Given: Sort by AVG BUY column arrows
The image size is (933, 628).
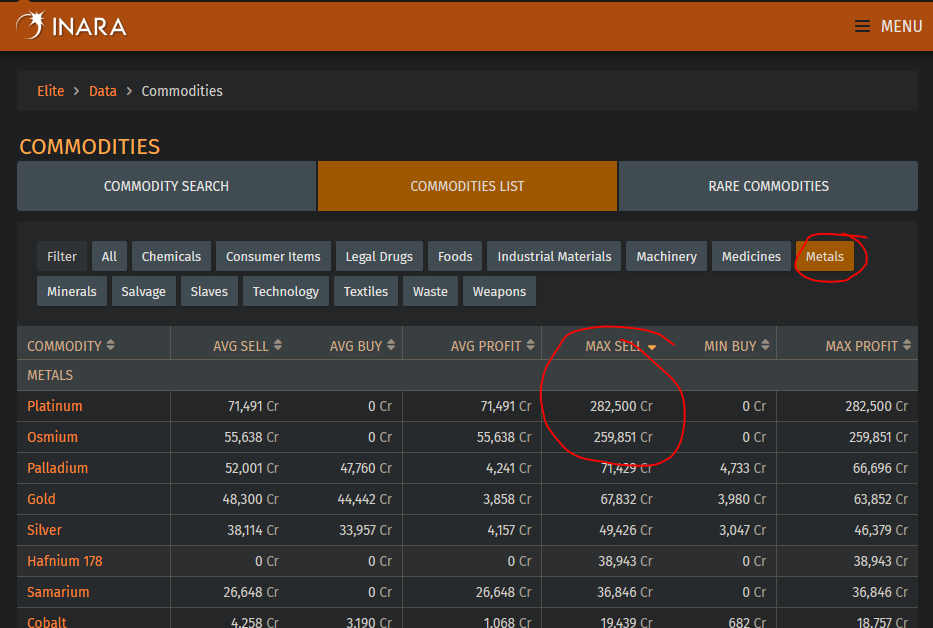Looking at the screenshot, I should click(x=391, y=345).
